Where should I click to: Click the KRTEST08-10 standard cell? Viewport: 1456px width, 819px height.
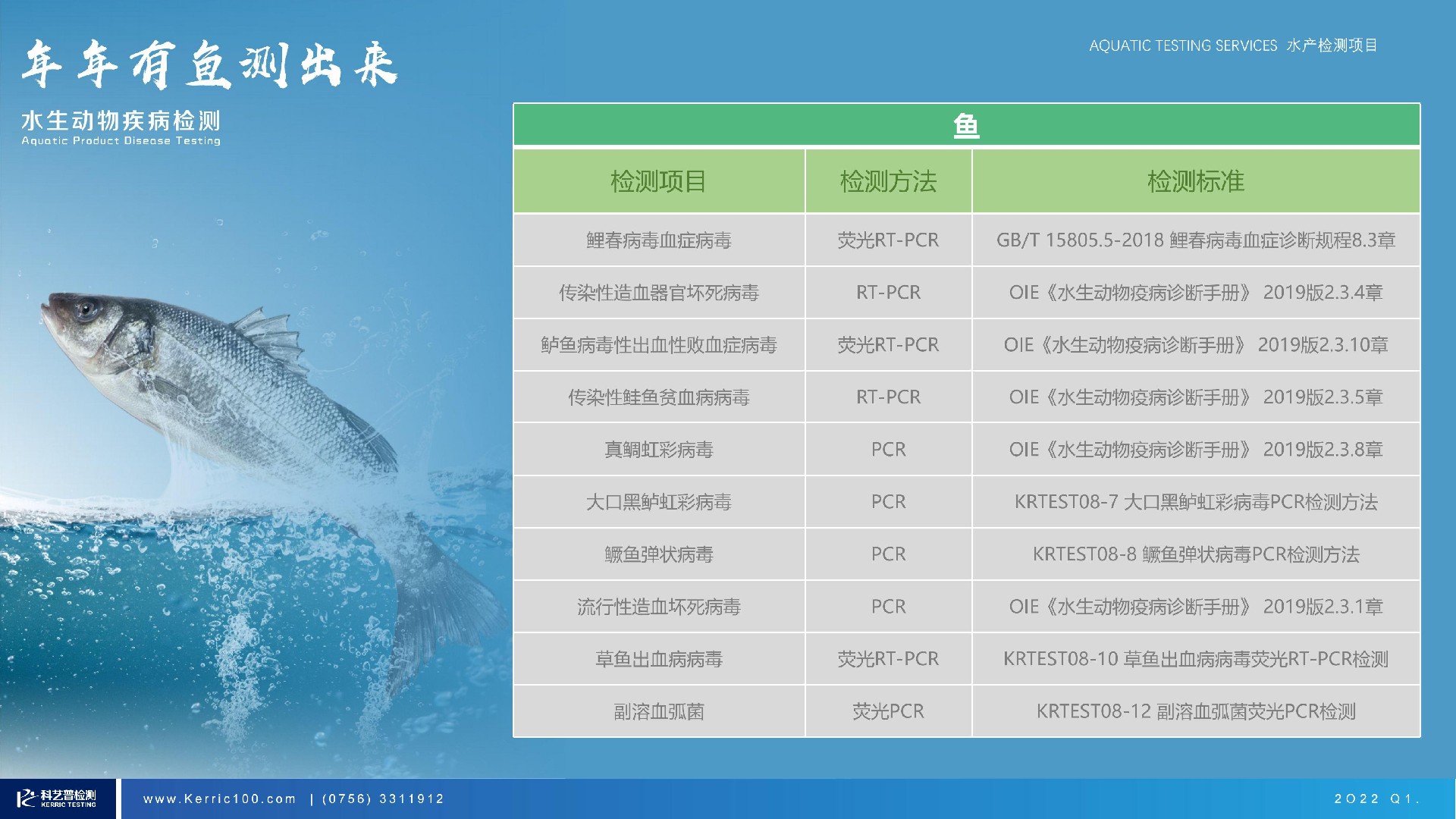(x=1196, y=659)
